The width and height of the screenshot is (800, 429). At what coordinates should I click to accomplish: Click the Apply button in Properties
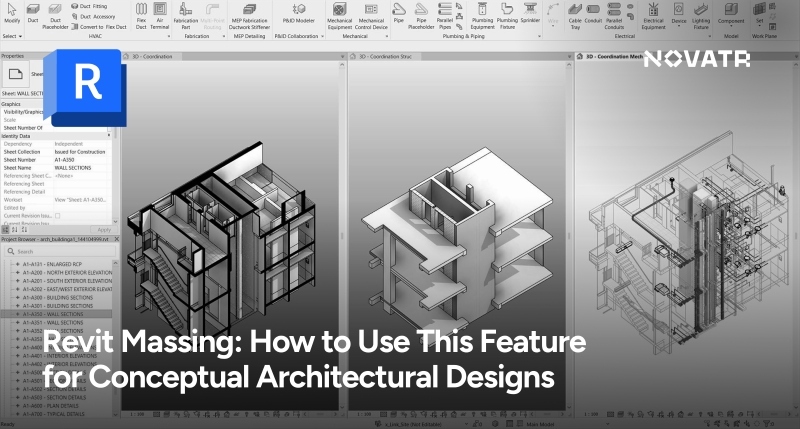[x=103, y=229]
